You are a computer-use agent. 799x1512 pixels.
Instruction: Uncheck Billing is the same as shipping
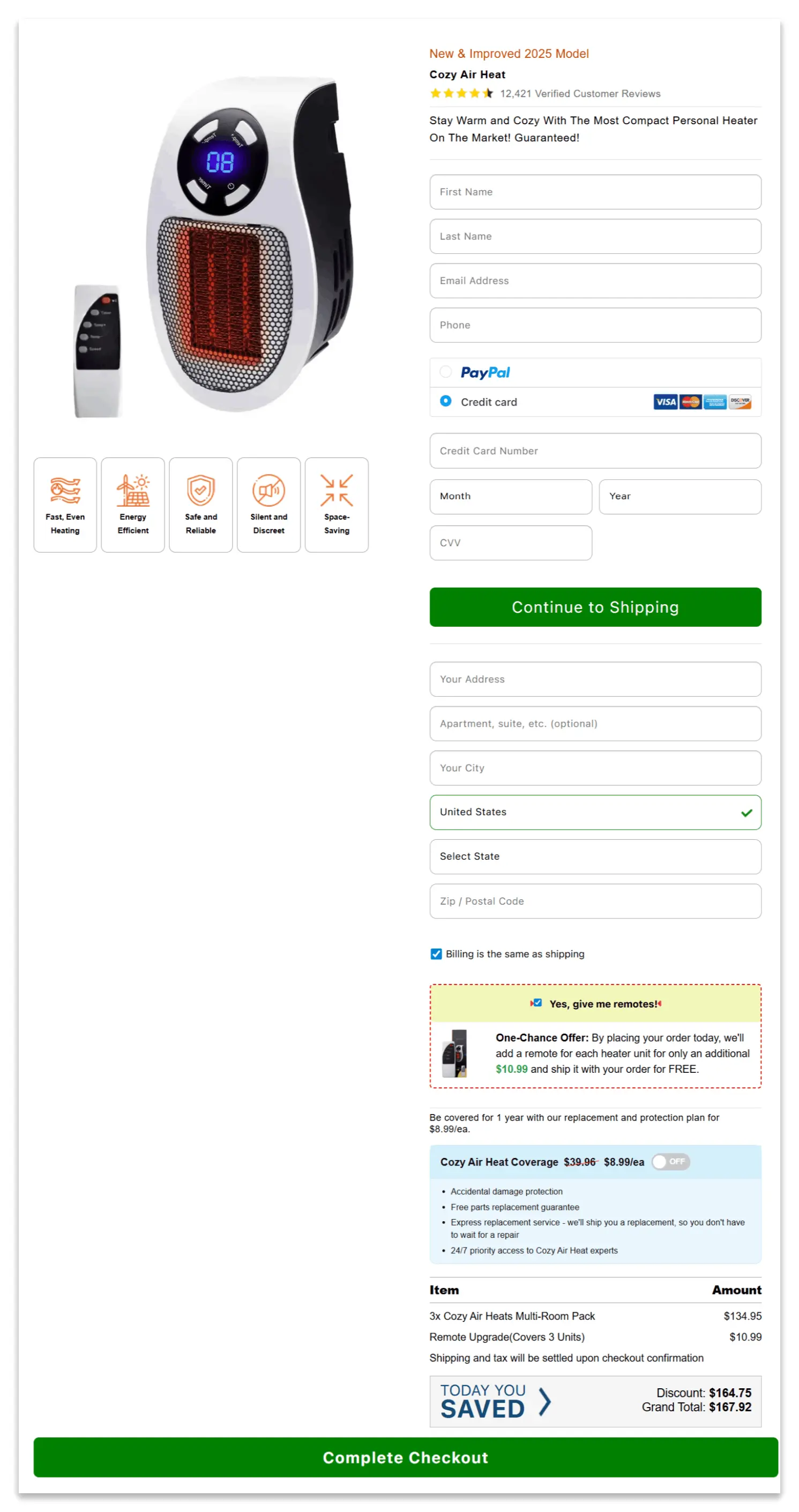[436, 954]
